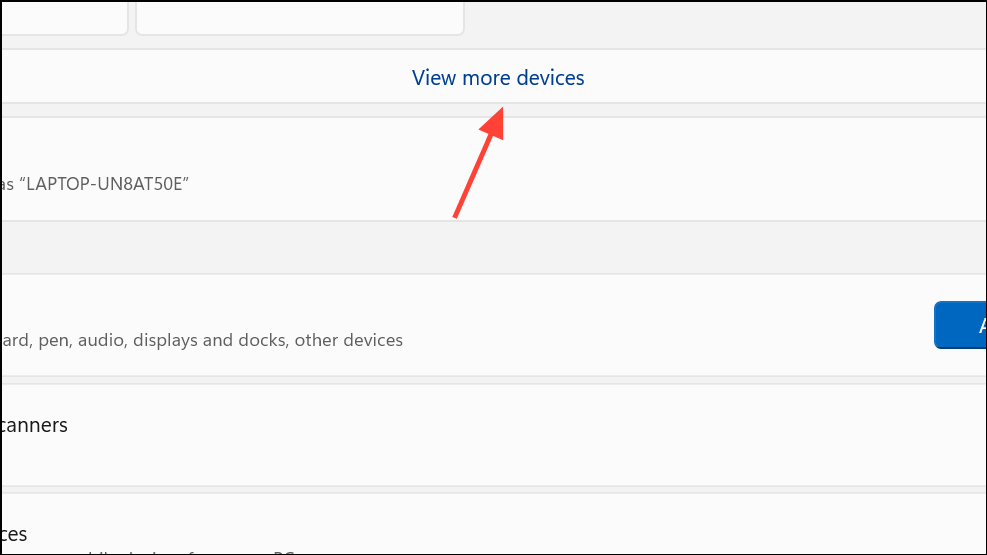This screenshot has width=987, height=555.
Task: Click empty space right of the device cards
Action: [720, 18]
